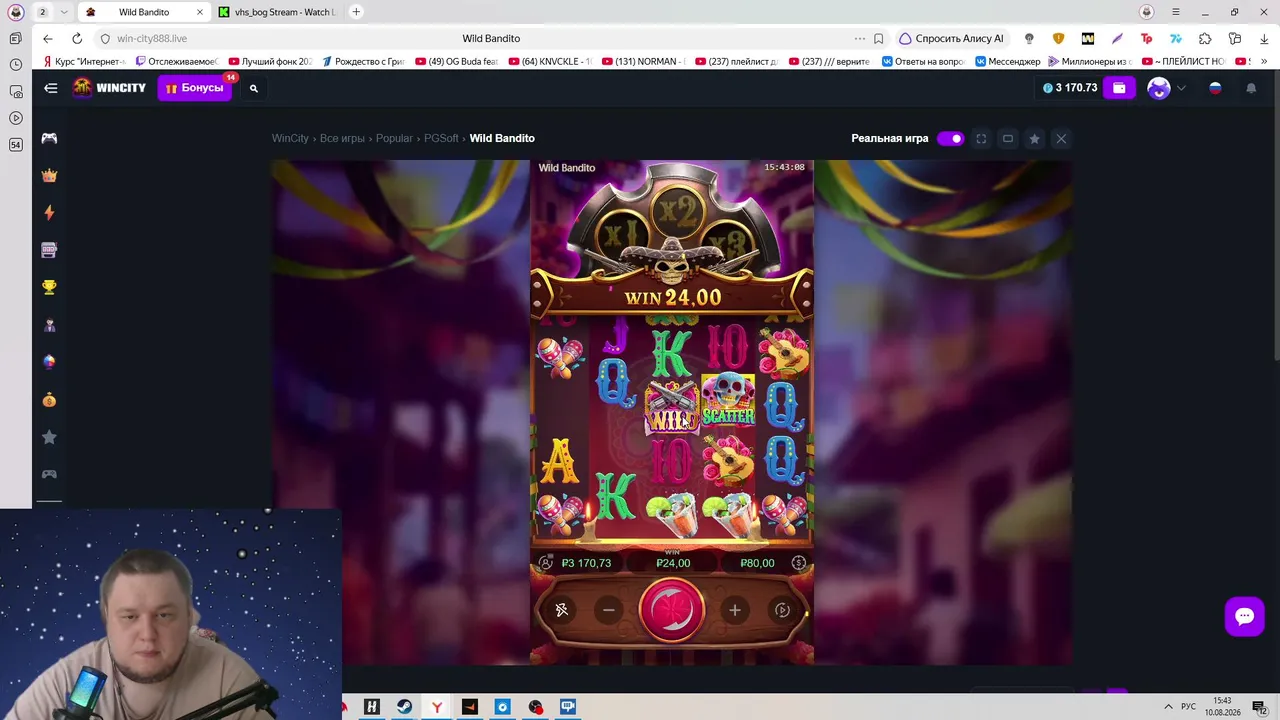This screenshot has width=1280, height=720.
Task: Open browser history clock in sidebar
Action: (x=15, y=65)
